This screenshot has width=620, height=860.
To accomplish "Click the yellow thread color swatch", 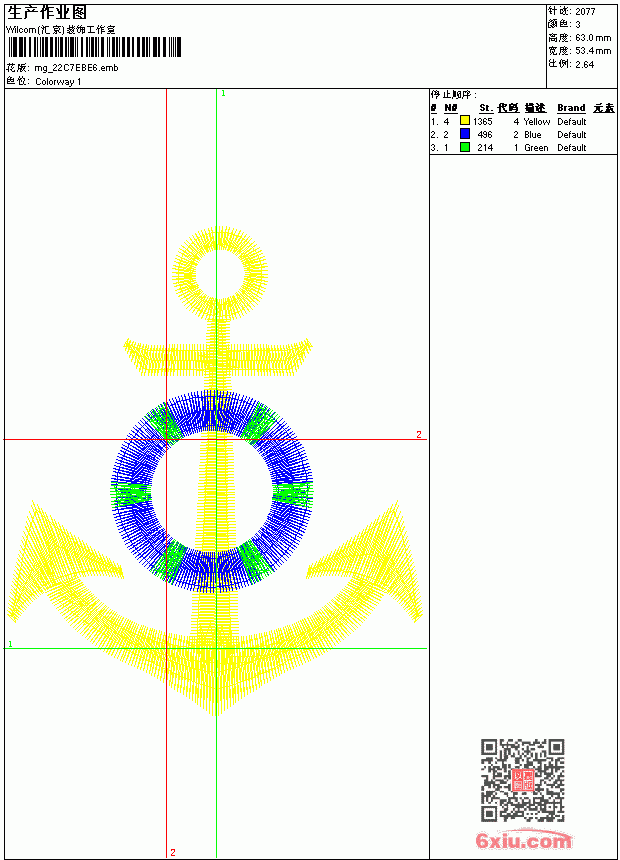I will point(465,121).
